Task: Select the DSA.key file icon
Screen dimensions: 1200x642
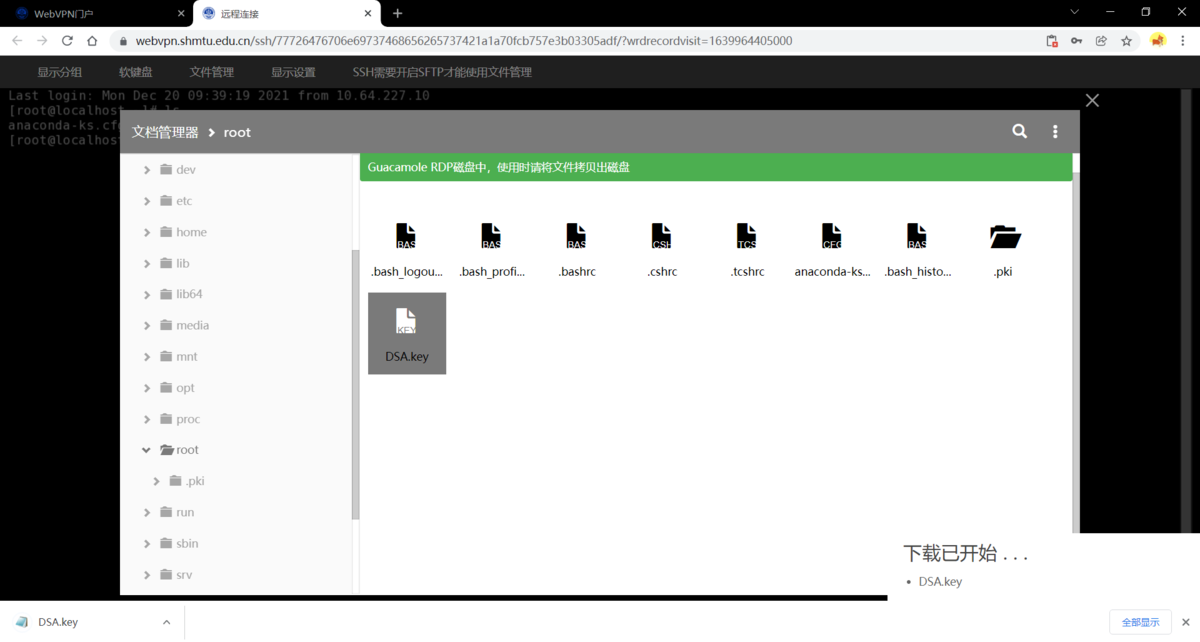Action: click(406, 322)
